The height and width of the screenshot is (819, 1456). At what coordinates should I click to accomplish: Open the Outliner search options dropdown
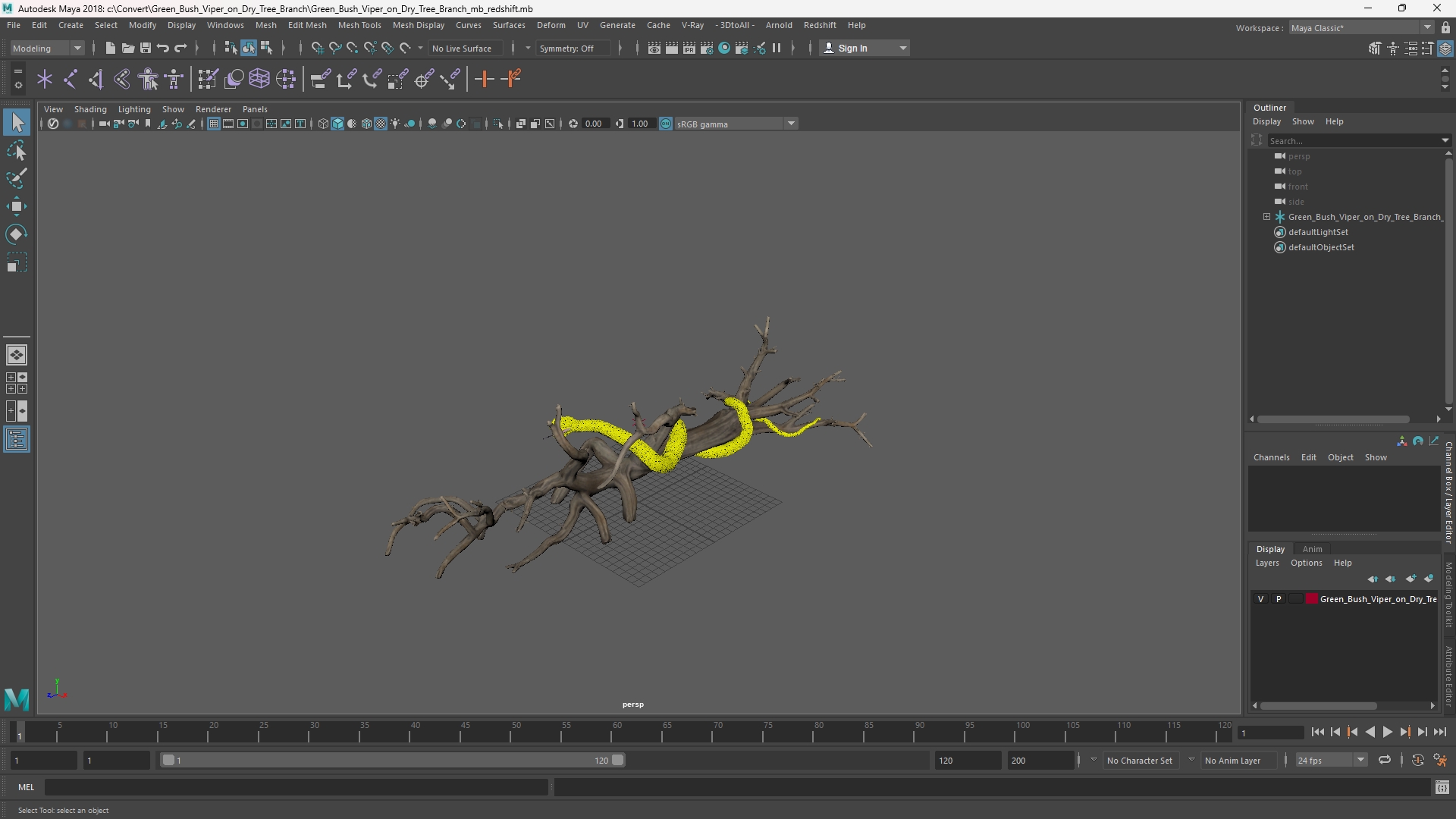pyautogui.click(x=1445, y=140)
